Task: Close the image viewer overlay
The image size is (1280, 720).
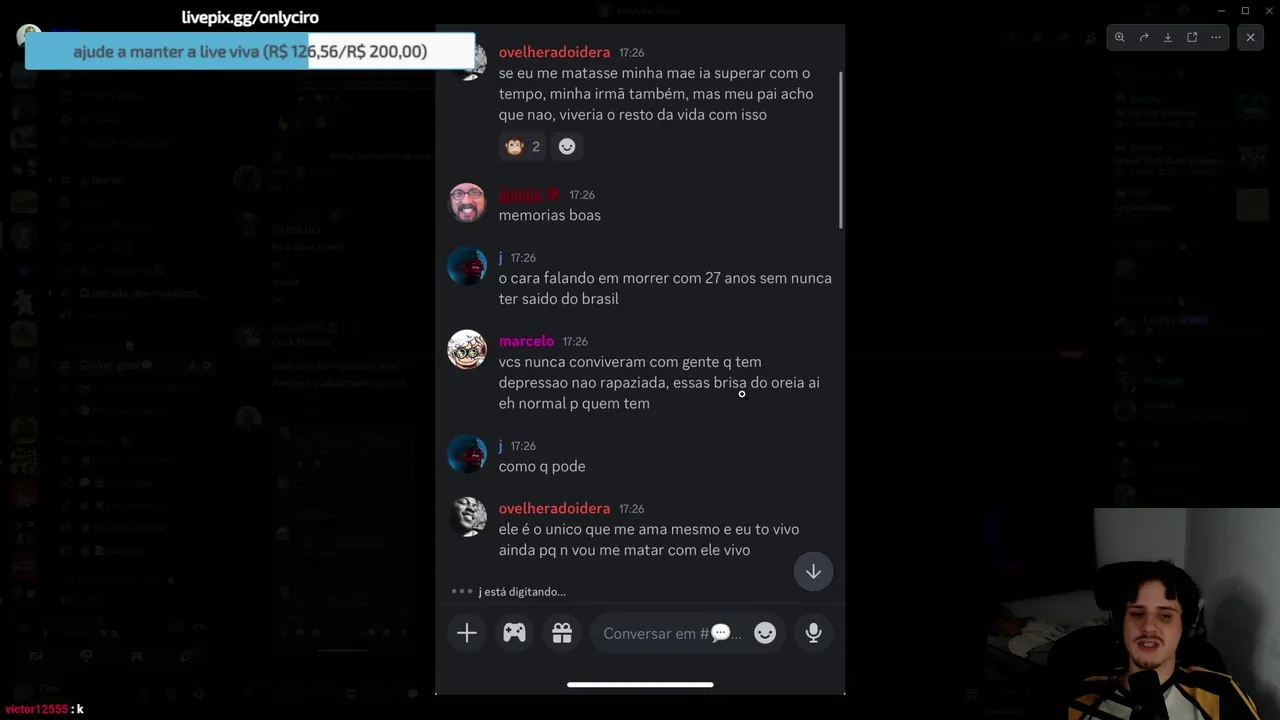Action: coord(1250,37)
